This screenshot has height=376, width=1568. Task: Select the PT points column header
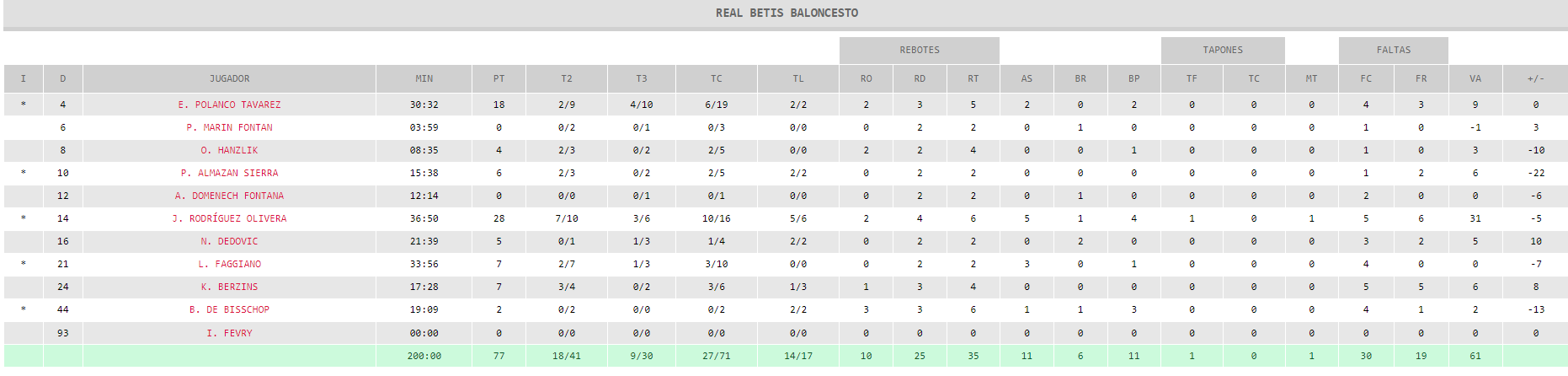(499, 78)
